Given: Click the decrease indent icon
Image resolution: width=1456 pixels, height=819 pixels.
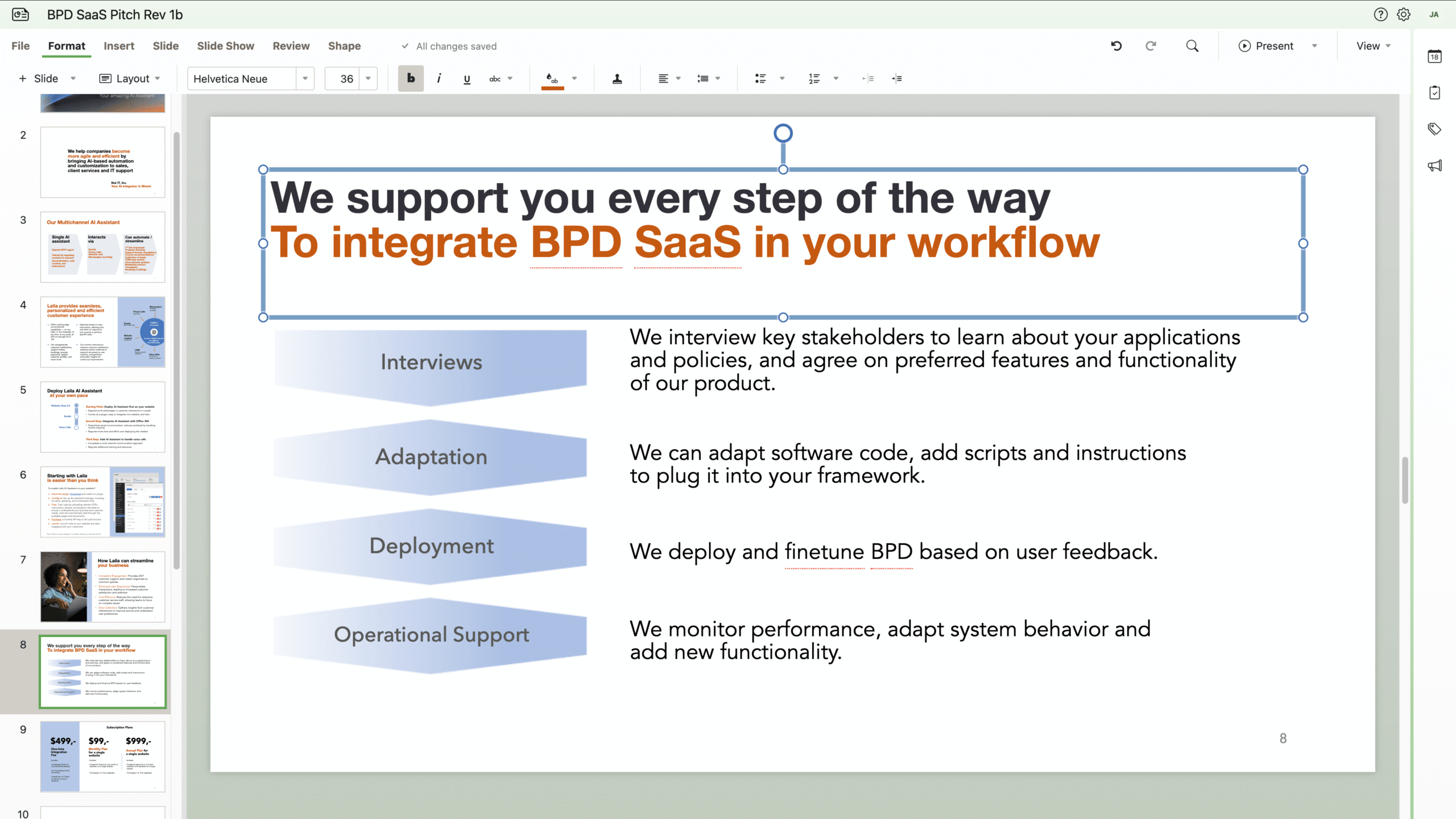Looking at the screenshot, I should [x=868, y=78].
